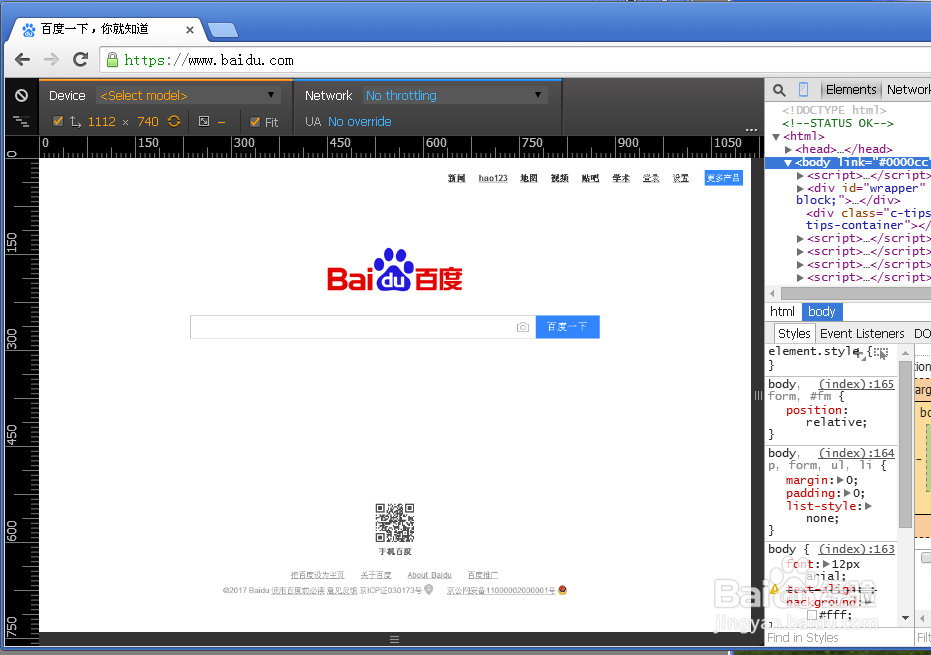Click the green HTTPS padlock icon
Viewport: 931px width, 655px height.
112,59
